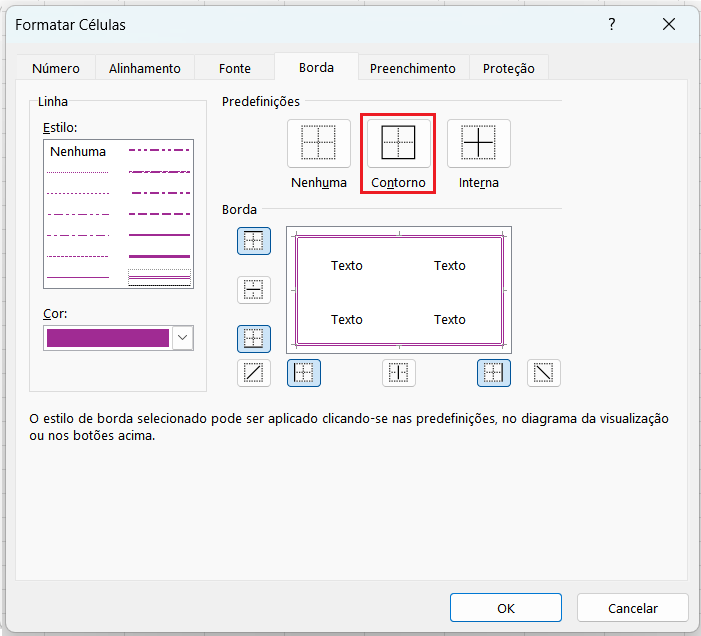Image resolution: width=701 pixels, height=636 pixels.
Task: Toggle the top border button
Action: click(x=254, y=240)
